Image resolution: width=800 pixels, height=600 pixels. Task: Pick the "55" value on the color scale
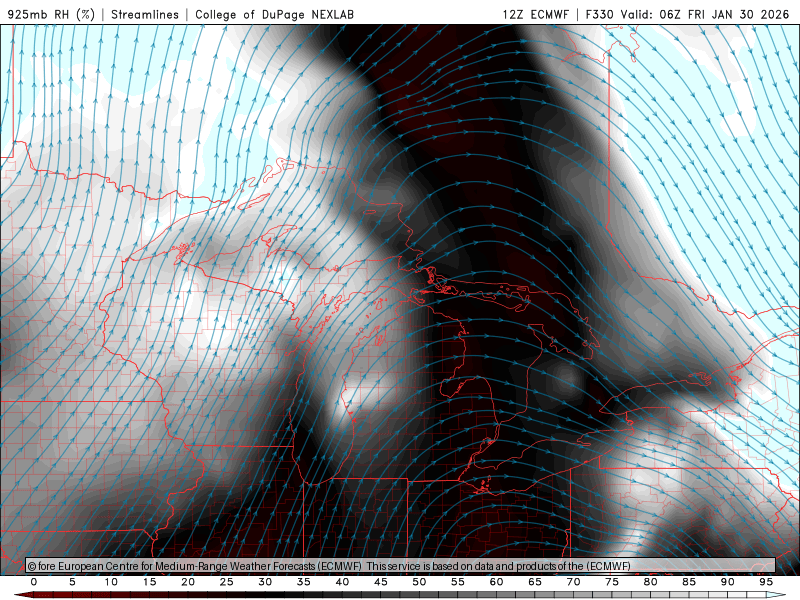pyautogui.click(x=458, y=582)
